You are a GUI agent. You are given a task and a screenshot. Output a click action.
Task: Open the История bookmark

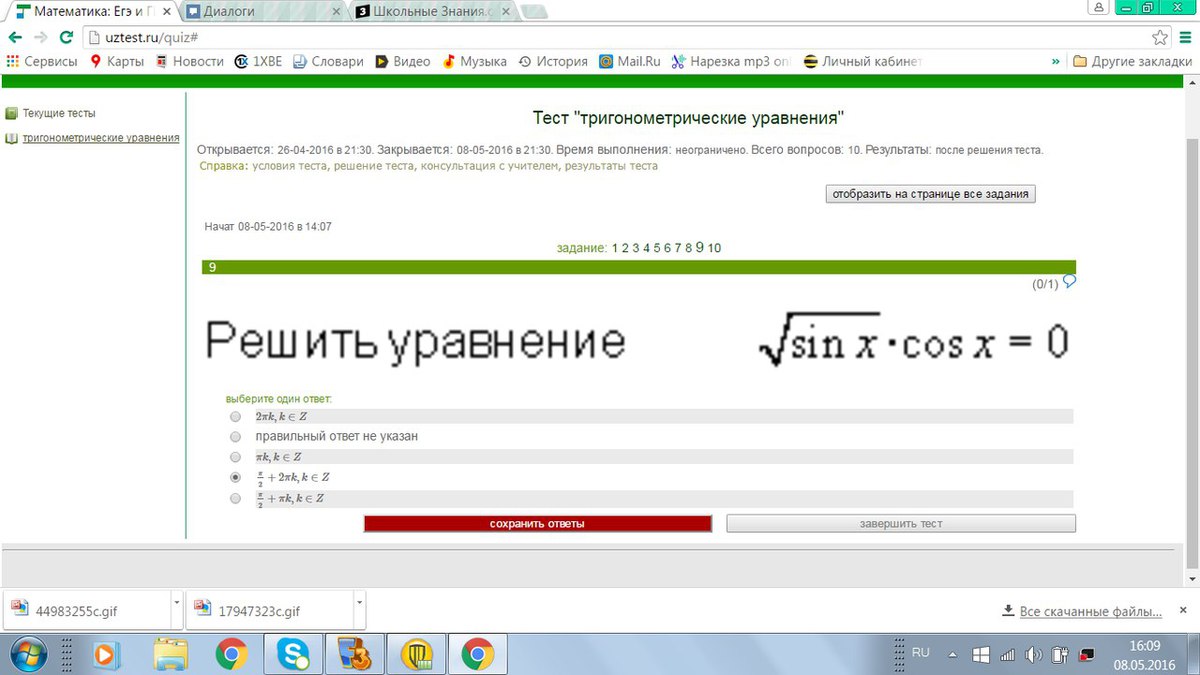point(553,61)
